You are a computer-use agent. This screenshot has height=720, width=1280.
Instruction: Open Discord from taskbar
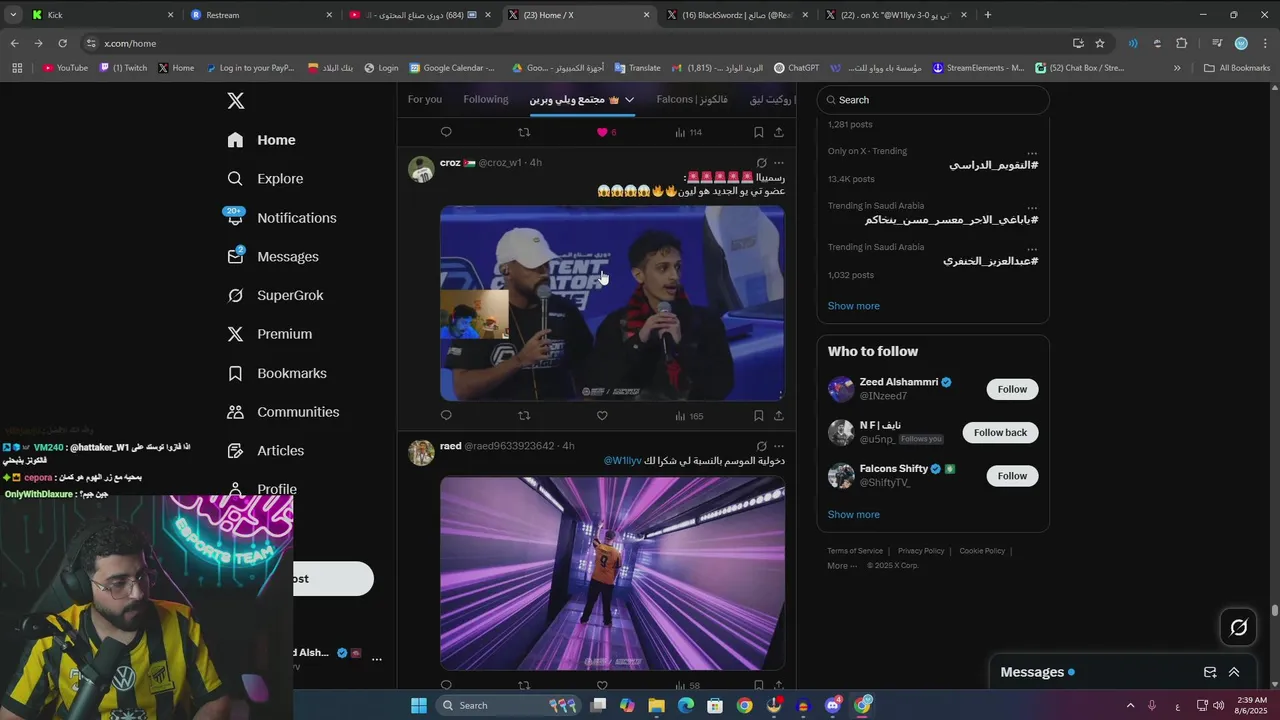[833, 705]
